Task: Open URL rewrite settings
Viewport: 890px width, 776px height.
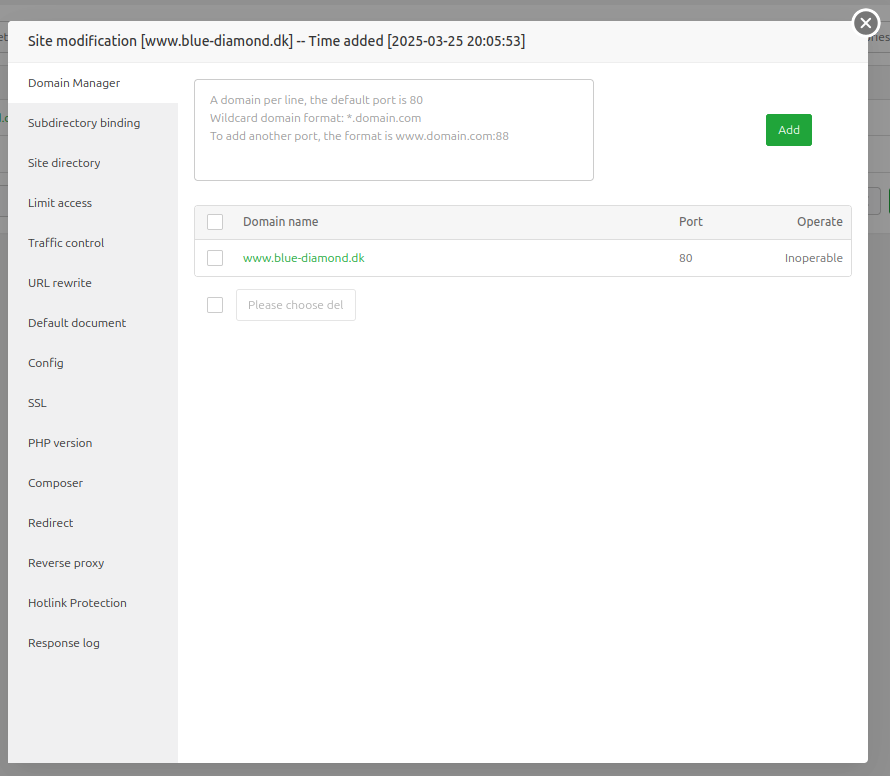Action: click(93, 283)
